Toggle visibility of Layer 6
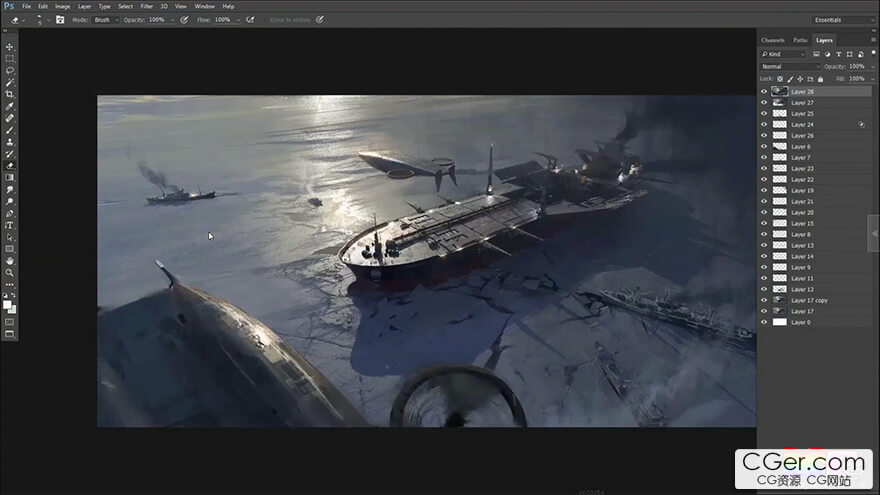The image size is (880, 495). [764, 146]
